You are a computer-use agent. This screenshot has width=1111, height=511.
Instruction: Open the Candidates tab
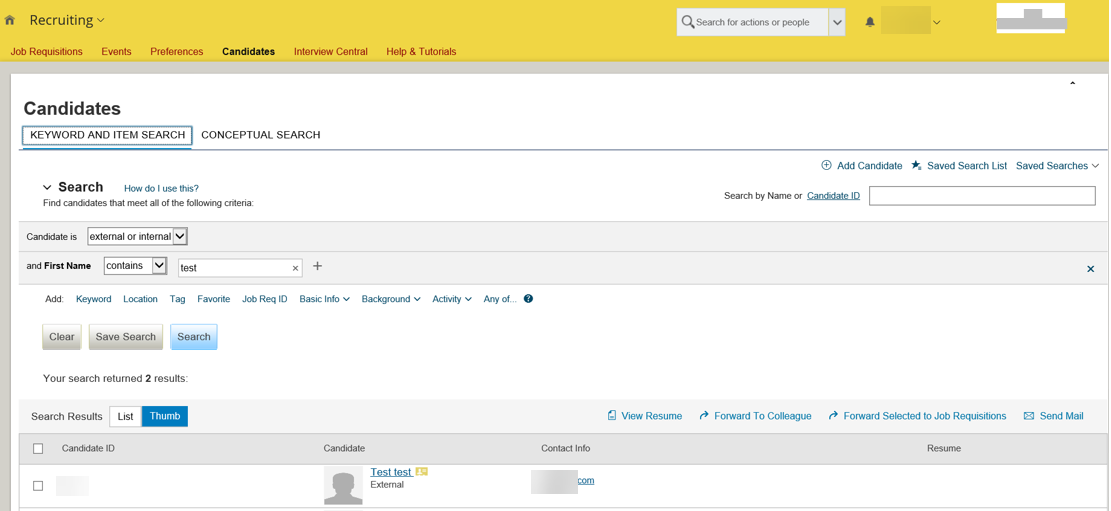click(248, 52)
